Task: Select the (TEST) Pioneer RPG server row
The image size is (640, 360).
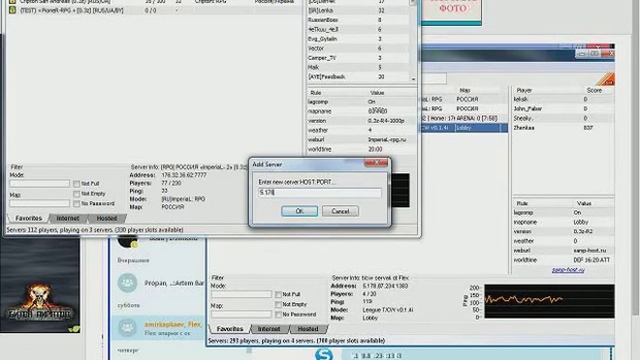Action: (x=155, y=10)
